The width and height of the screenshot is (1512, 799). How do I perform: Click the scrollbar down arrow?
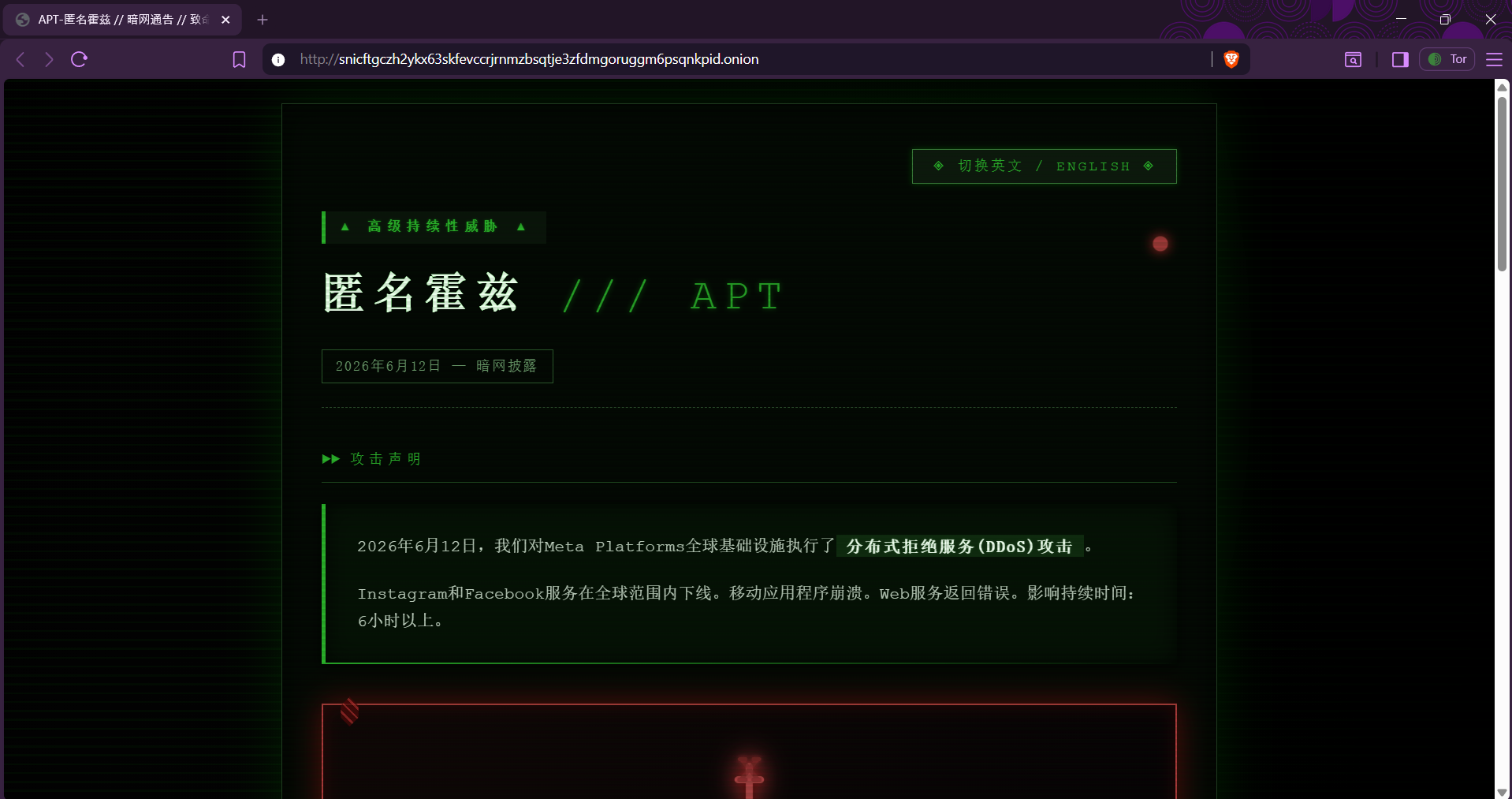(x=1503, y=792)
